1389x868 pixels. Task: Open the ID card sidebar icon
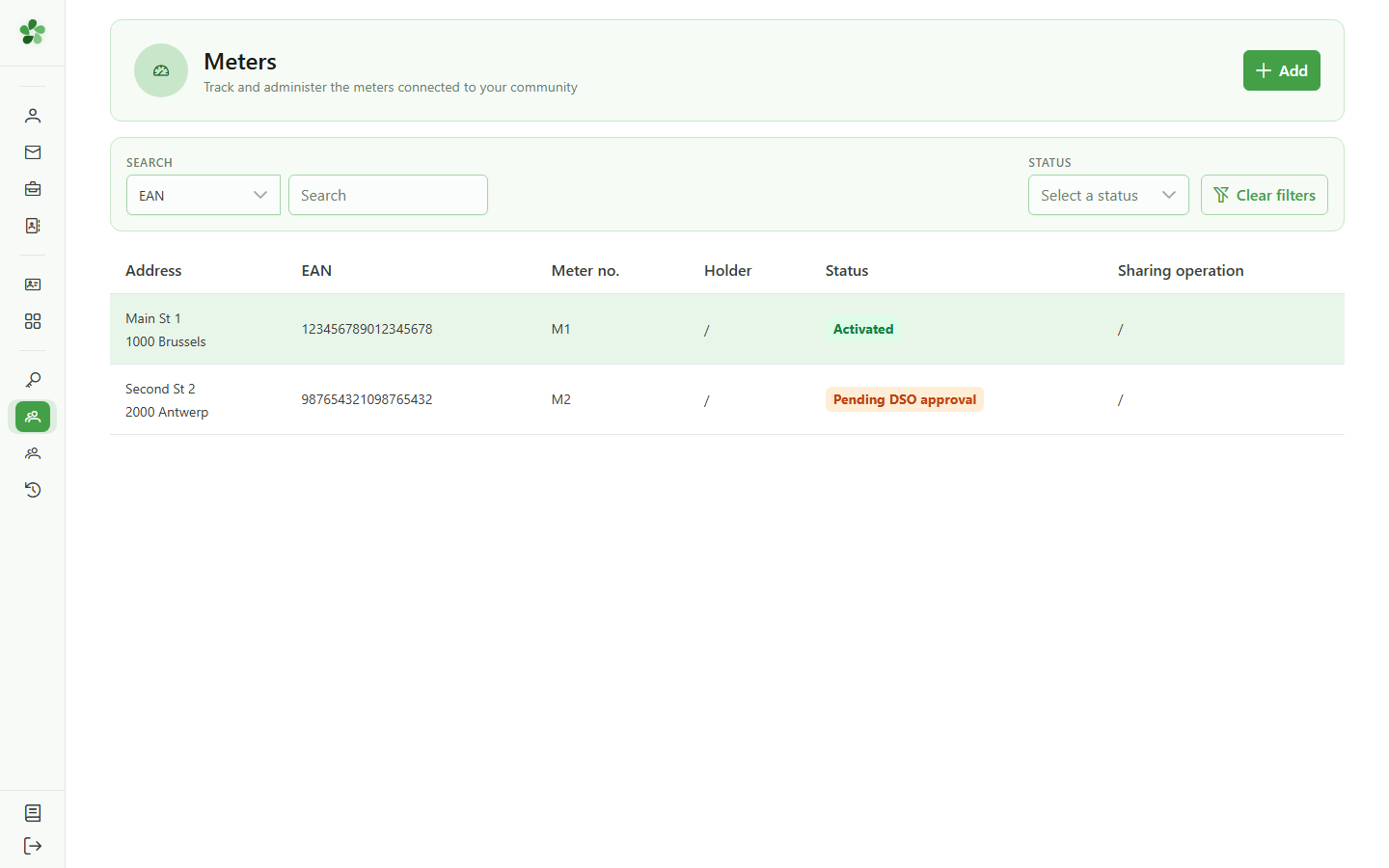(33, 285)
